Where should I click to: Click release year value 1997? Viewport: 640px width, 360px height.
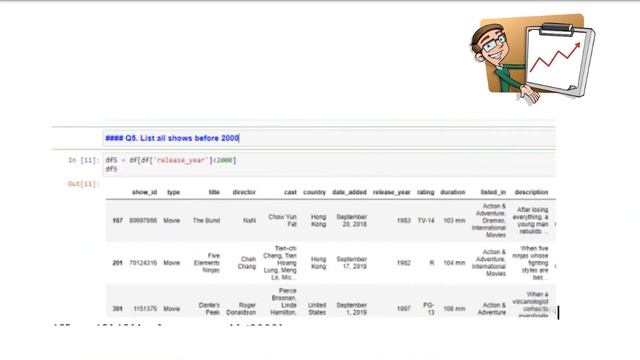click(404, 309)
